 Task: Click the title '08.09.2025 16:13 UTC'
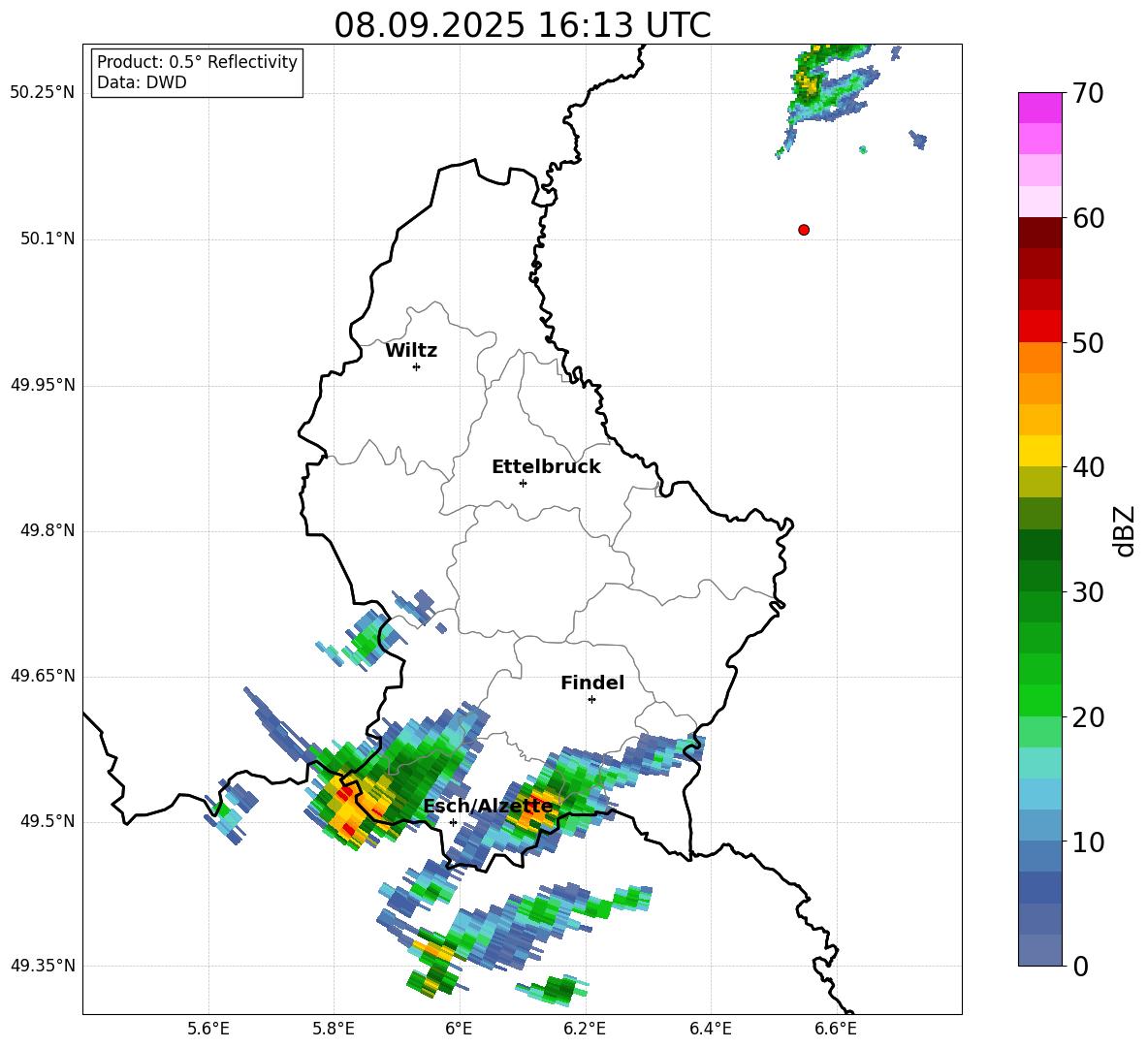pyautogui.click(x=522, y=25)
